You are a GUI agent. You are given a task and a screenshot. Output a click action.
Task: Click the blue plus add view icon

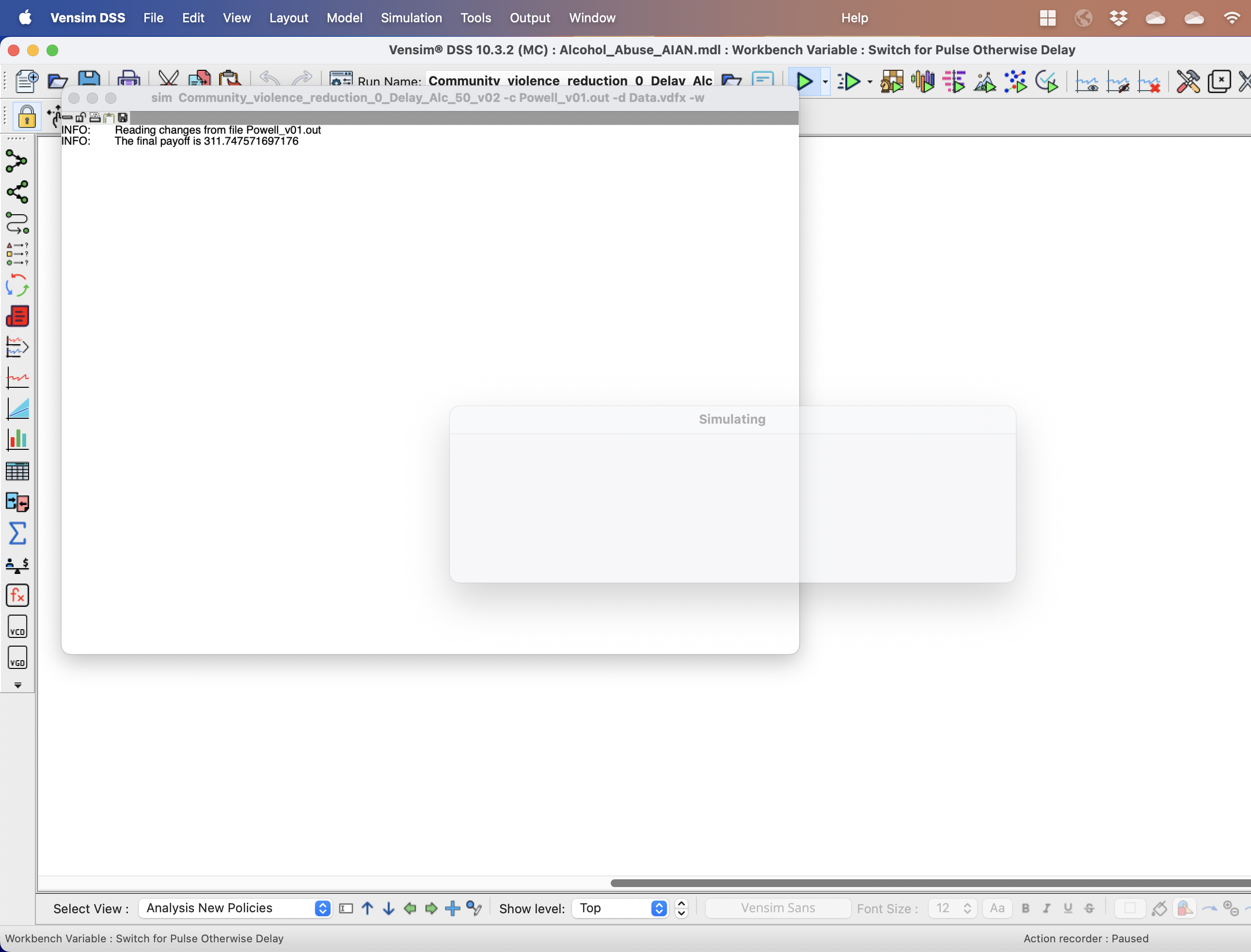click(x=452, y=908)
